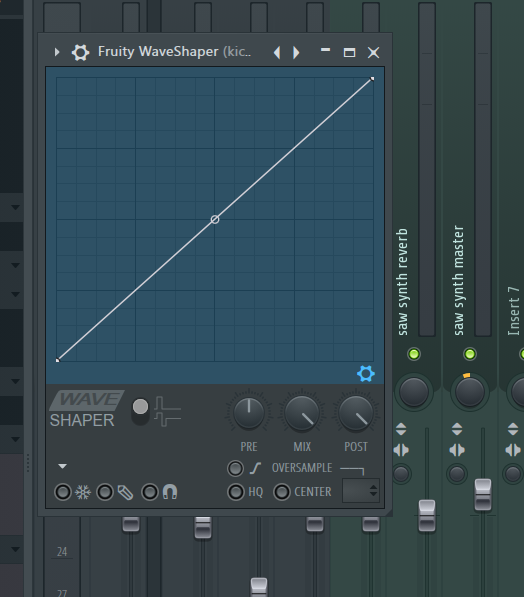Screen dimensions: 524x597
Task: Close the Fruity WaveShaper window
Action: point(374,52)
